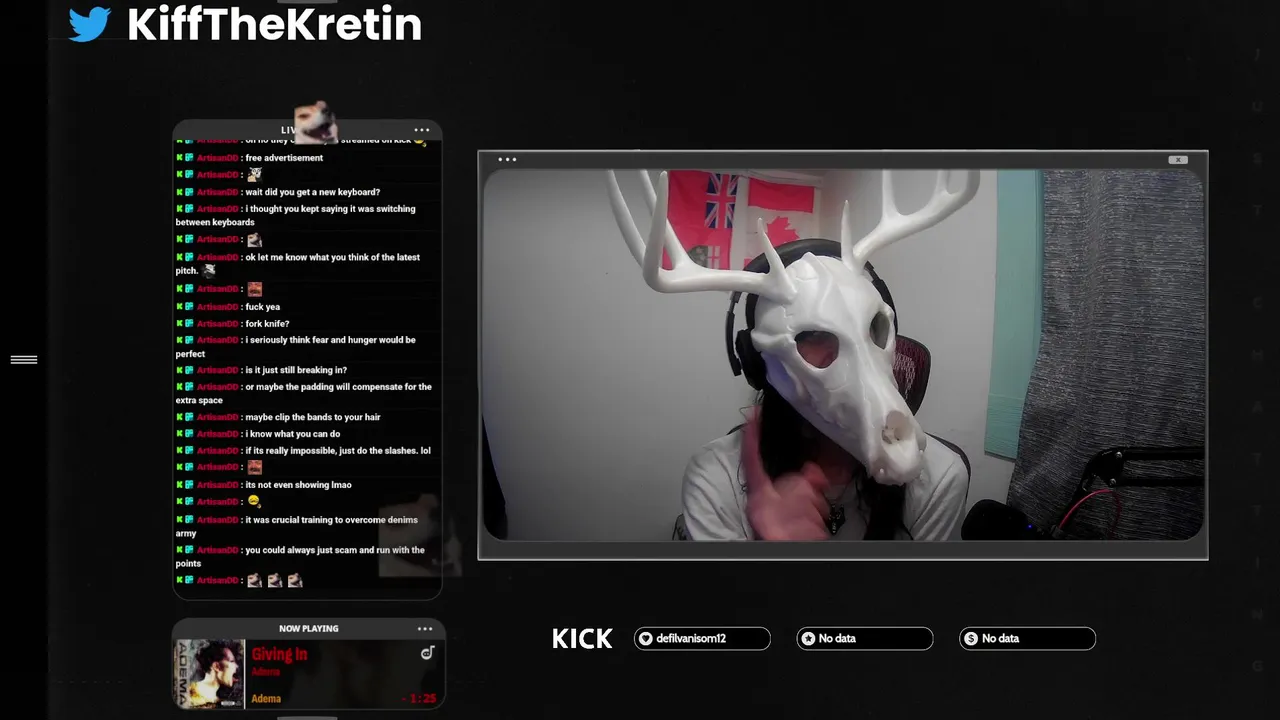Screen dimensions: 1280x720
Task: Click the Adema album art thumbnail
Action: (210, 674)
